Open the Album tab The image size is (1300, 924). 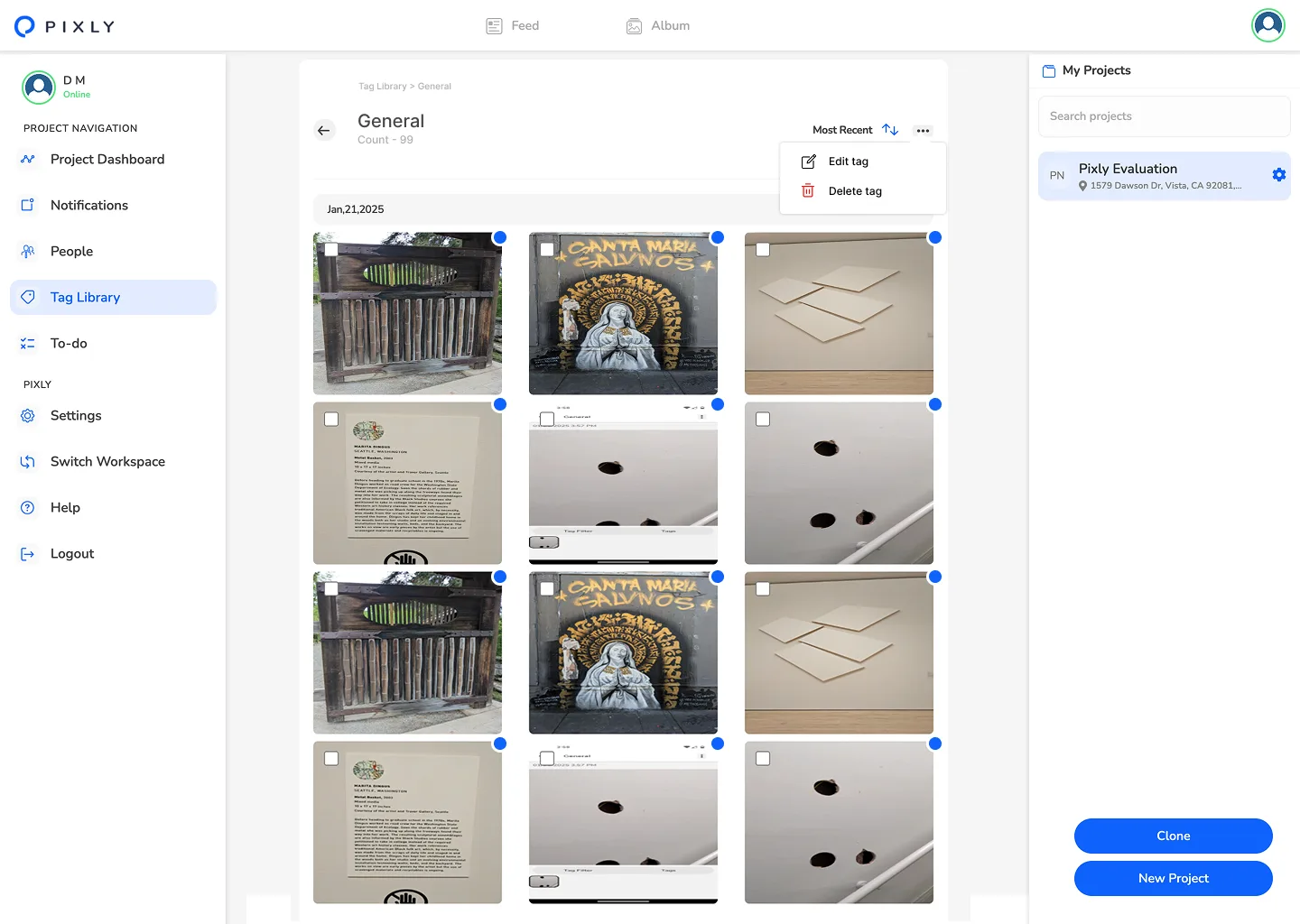pos(658,26)
